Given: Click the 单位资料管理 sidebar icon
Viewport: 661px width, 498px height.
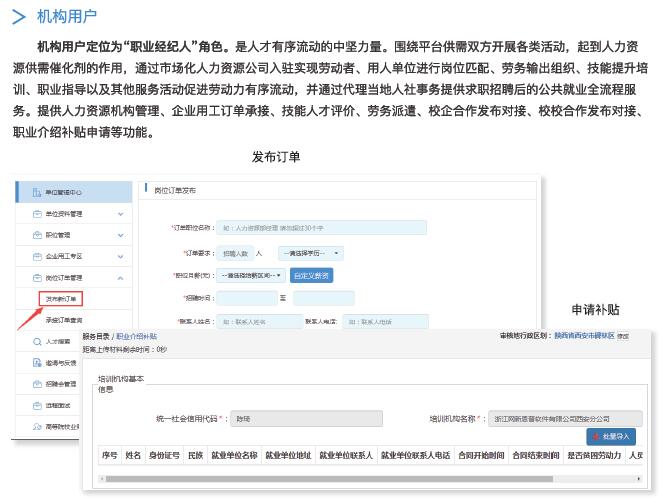Looking at the screenshot, I should (36, 214).
